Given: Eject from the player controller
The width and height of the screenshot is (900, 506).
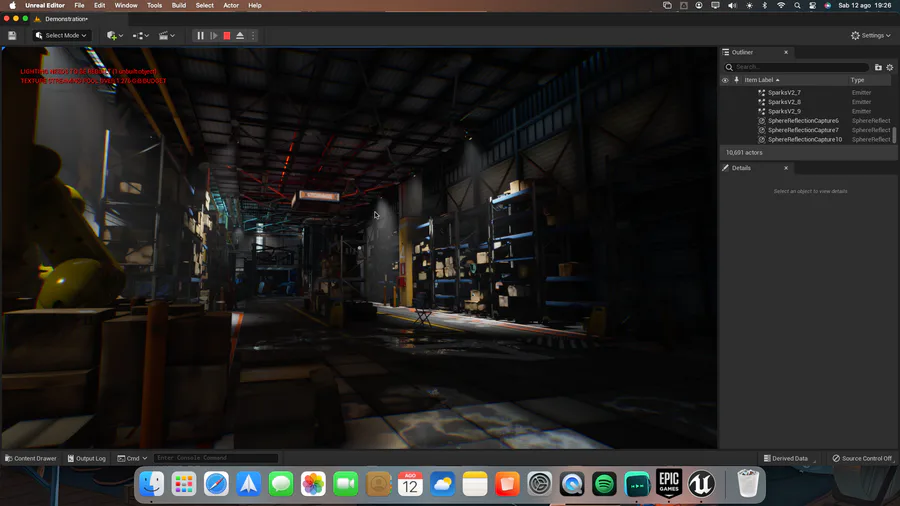Looking at the screenshot, I should 240,36.
